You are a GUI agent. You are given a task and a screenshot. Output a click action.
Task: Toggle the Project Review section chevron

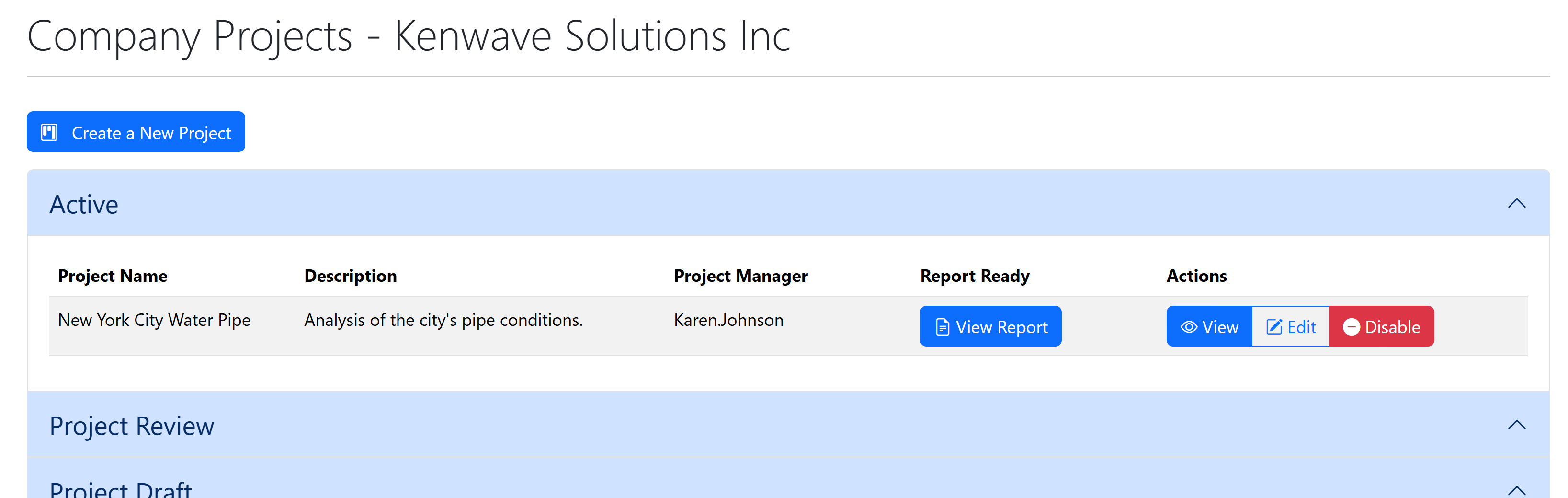coord(1516,425)
